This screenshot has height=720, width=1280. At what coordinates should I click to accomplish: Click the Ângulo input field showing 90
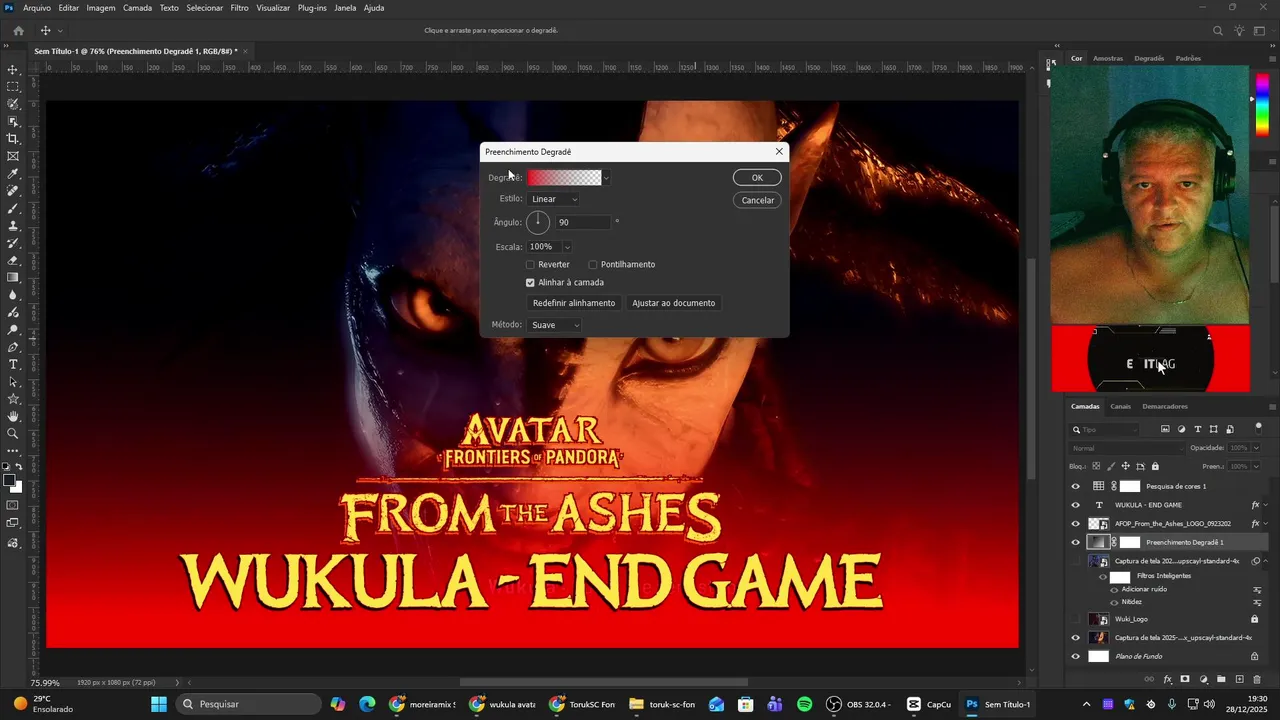[583, 222]
